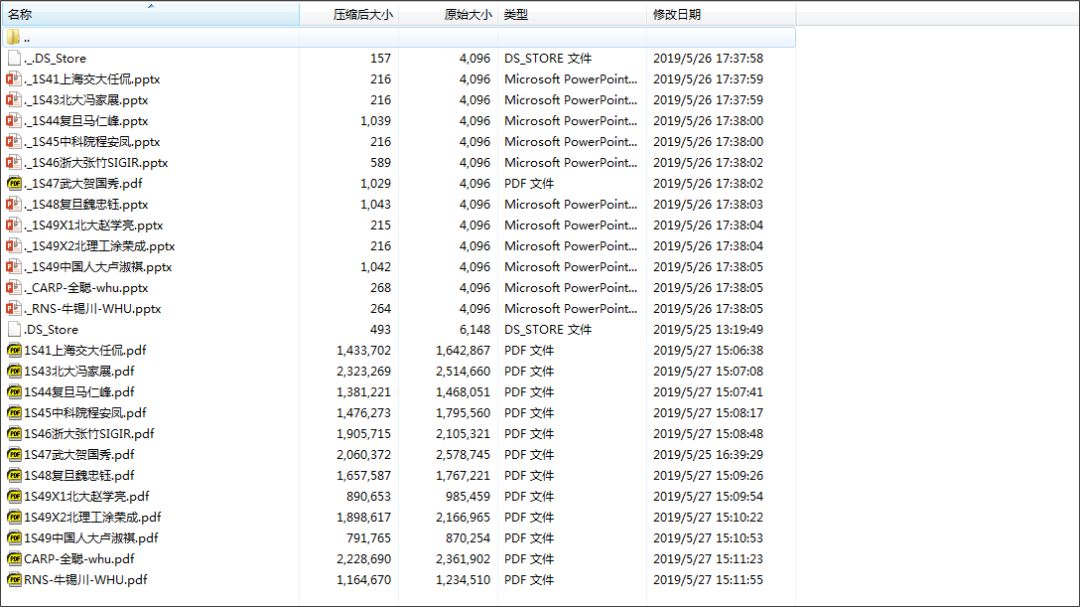
Task: Click original size value 2,578,745
Action: (463, 455)
